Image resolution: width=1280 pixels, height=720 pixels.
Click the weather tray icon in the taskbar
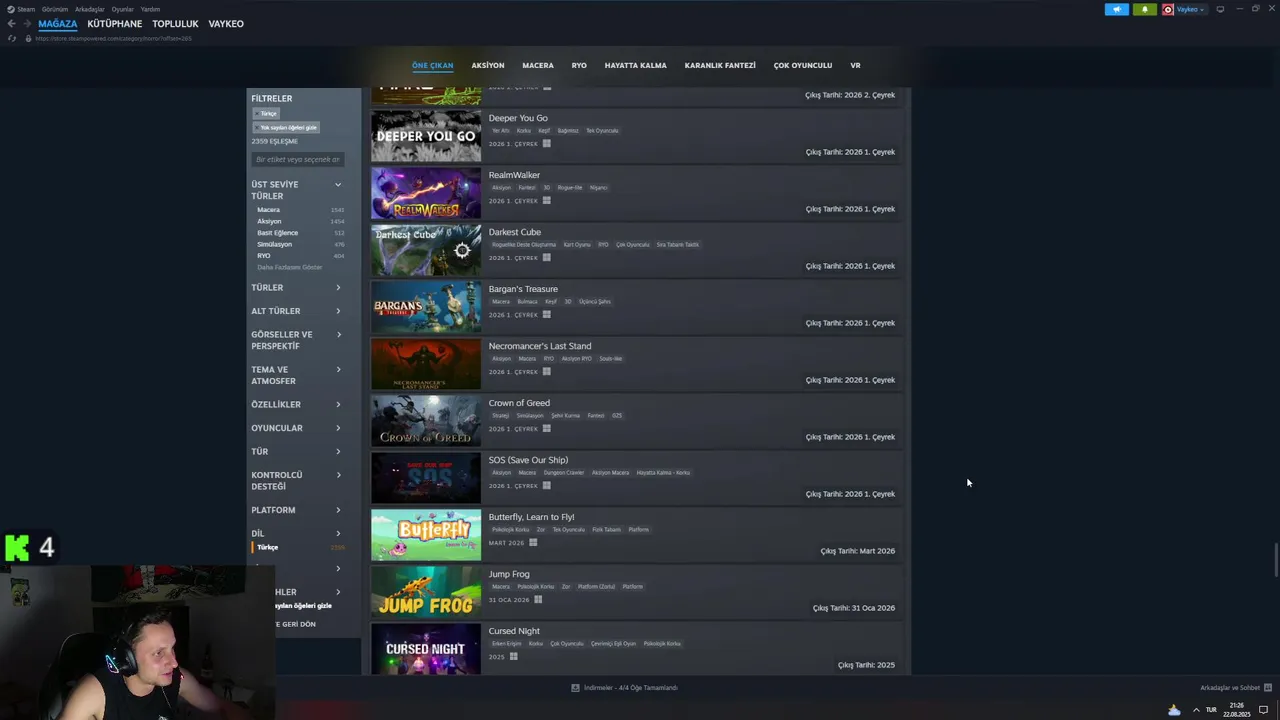coord(1174,710)
